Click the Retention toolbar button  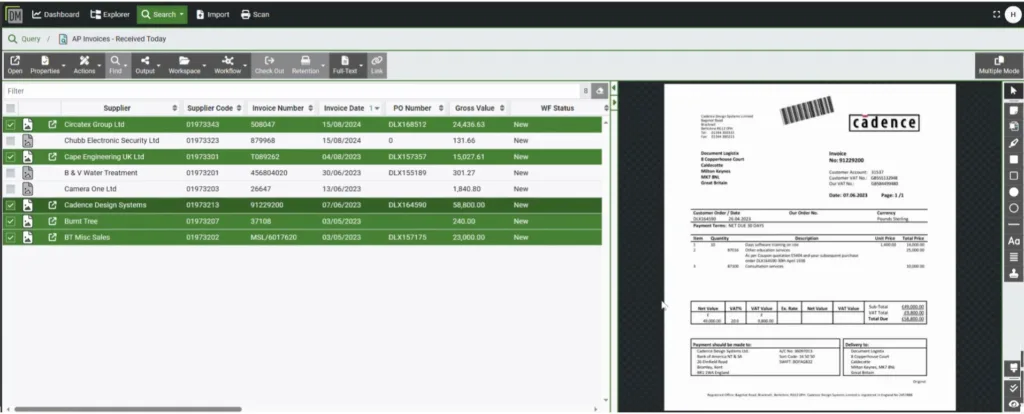[x=305, y=65]
